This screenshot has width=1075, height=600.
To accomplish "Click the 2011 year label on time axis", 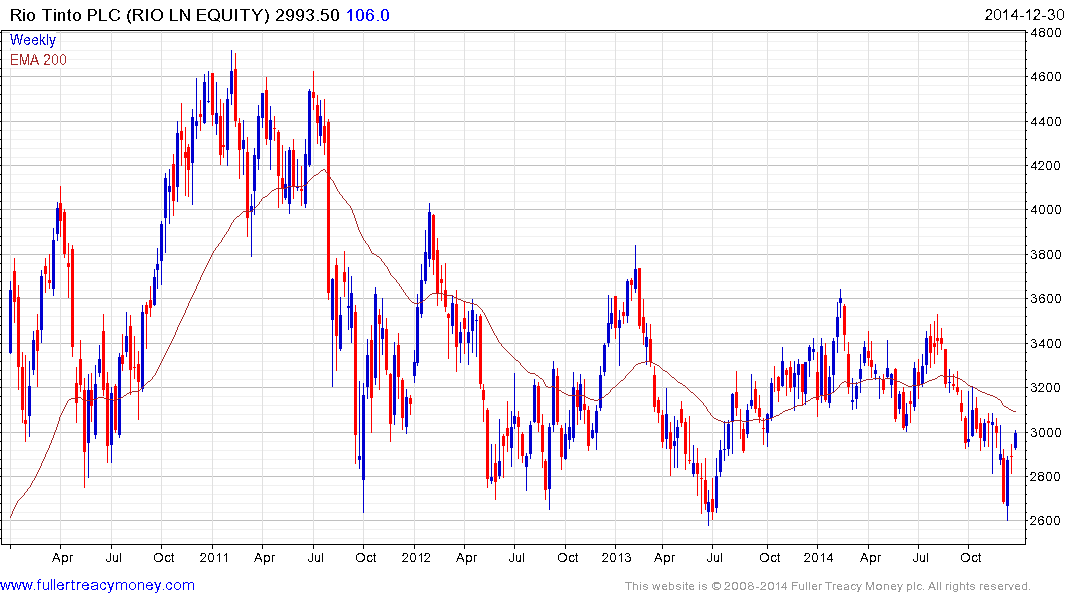I will click(x=213, y=557).
